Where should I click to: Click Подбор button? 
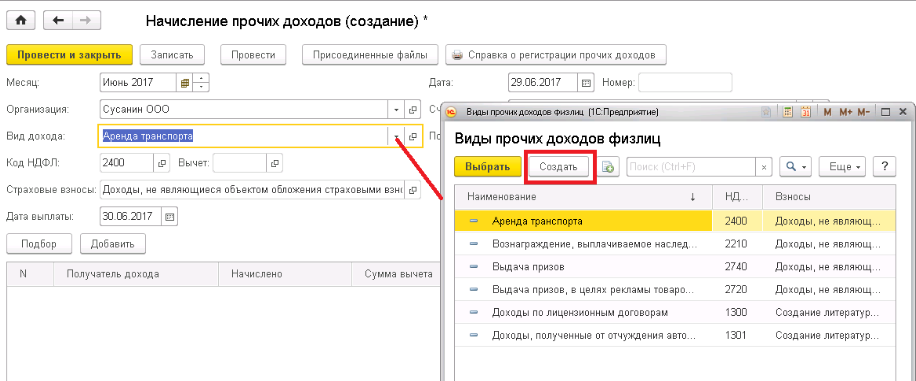tap(39, 244)
